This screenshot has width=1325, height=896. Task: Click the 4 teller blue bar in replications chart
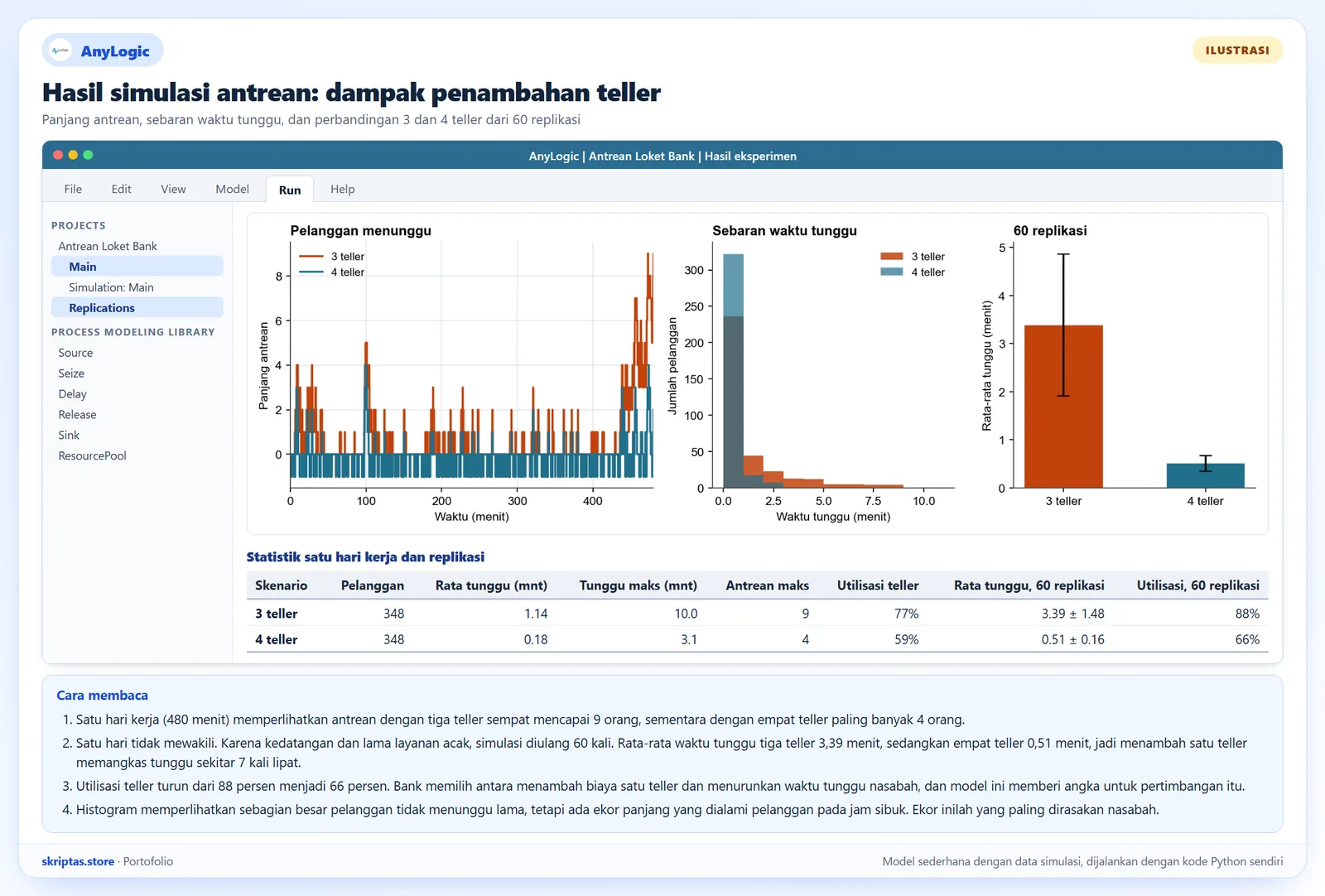tap(1205, 475)
